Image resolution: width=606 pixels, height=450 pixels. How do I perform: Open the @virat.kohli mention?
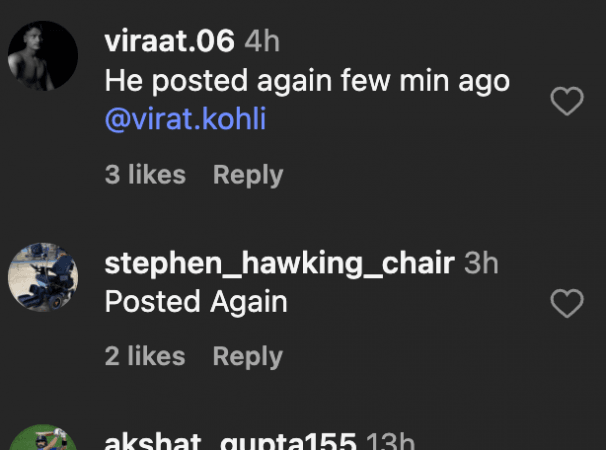[x=185, y=120]
